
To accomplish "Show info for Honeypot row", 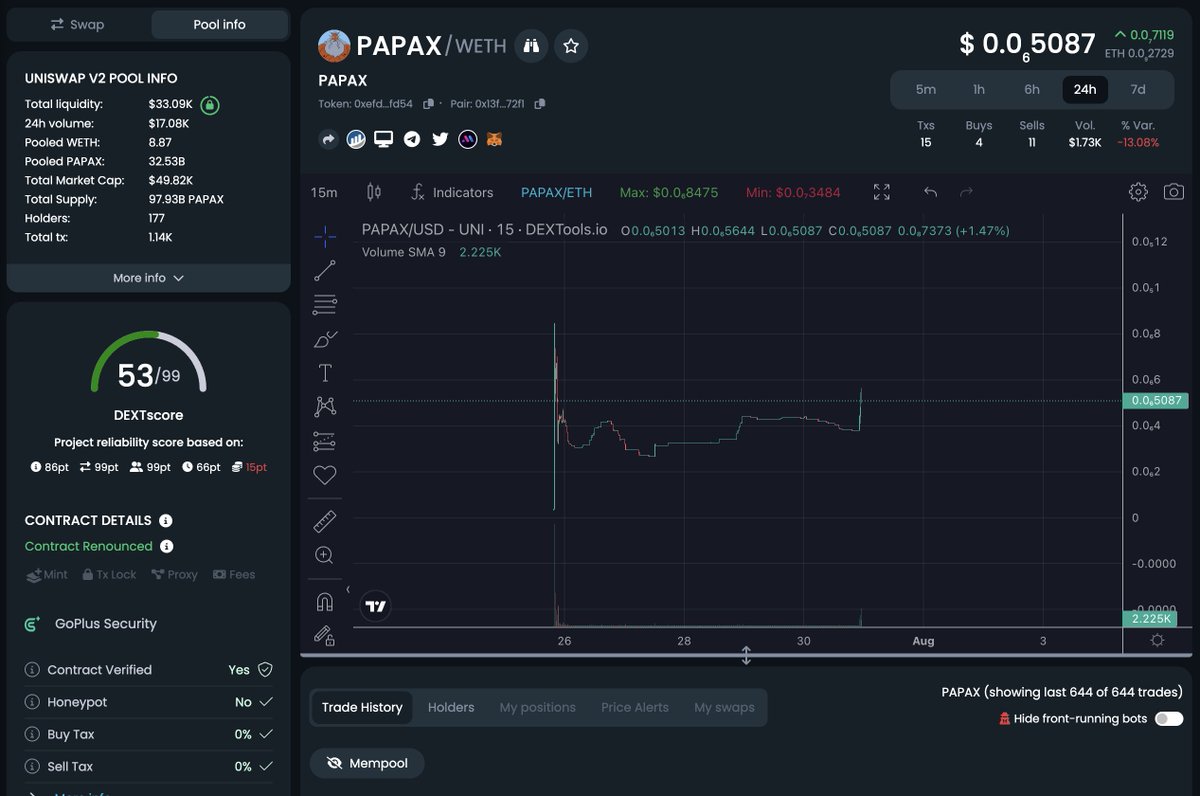I will 32,702.
